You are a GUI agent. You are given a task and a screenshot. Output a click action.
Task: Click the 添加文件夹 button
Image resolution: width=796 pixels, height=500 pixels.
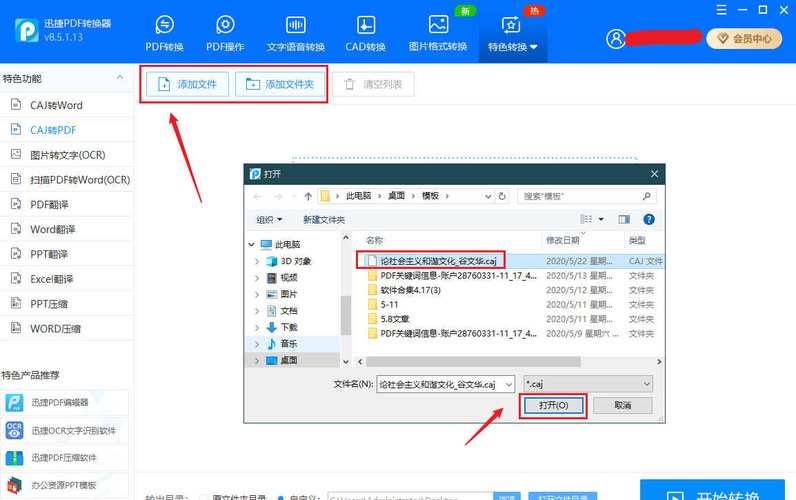(280, 84)
